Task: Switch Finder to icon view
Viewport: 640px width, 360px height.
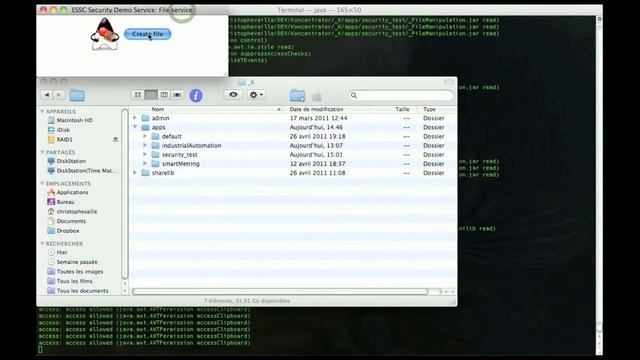Action: point(138,95)
